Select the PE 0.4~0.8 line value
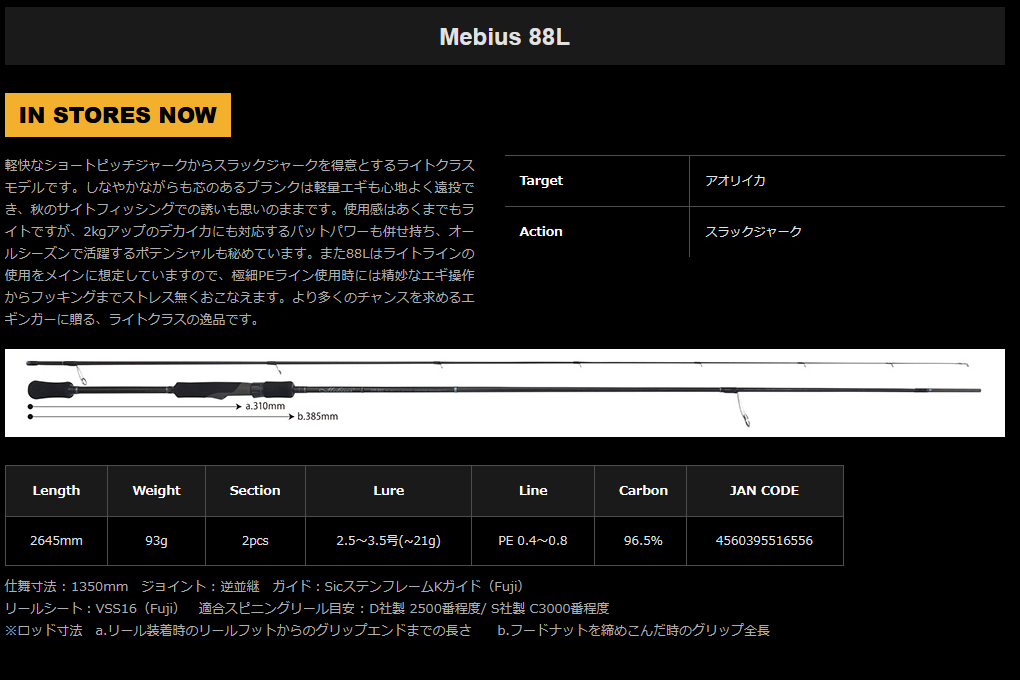The height and width of the screenshot is (680, 1020). coord(533,541)
